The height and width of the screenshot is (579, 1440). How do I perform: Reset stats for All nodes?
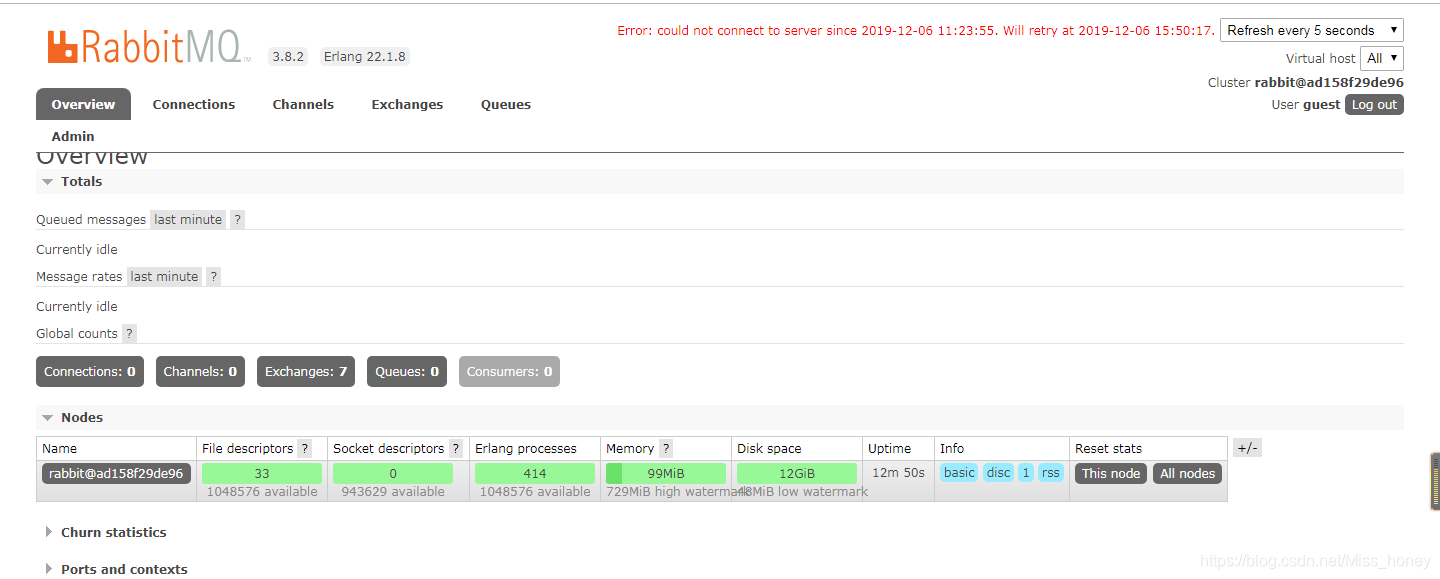[x=1188, y=473]
